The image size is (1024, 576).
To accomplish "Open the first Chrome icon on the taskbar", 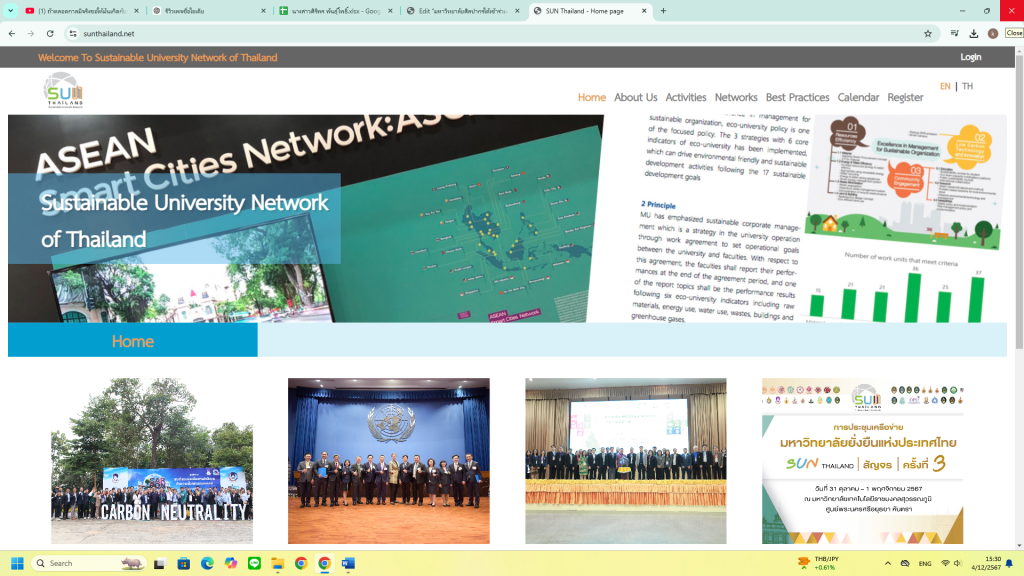I will click(301, 563).
